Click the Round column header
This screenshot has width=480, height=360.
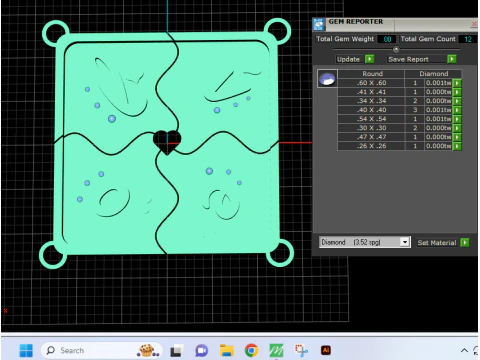pos(372,74)
